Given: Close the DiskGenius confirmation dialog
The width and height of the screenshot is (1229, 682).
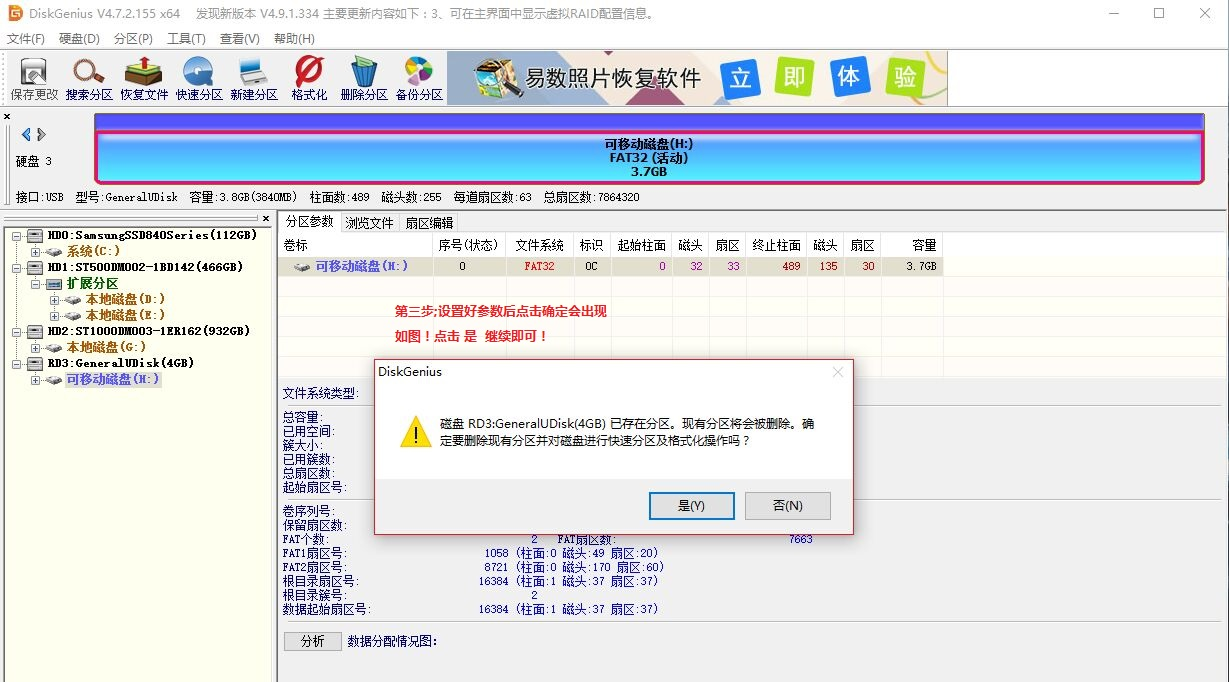Looking at the screenshot, I should pos(838,372).
